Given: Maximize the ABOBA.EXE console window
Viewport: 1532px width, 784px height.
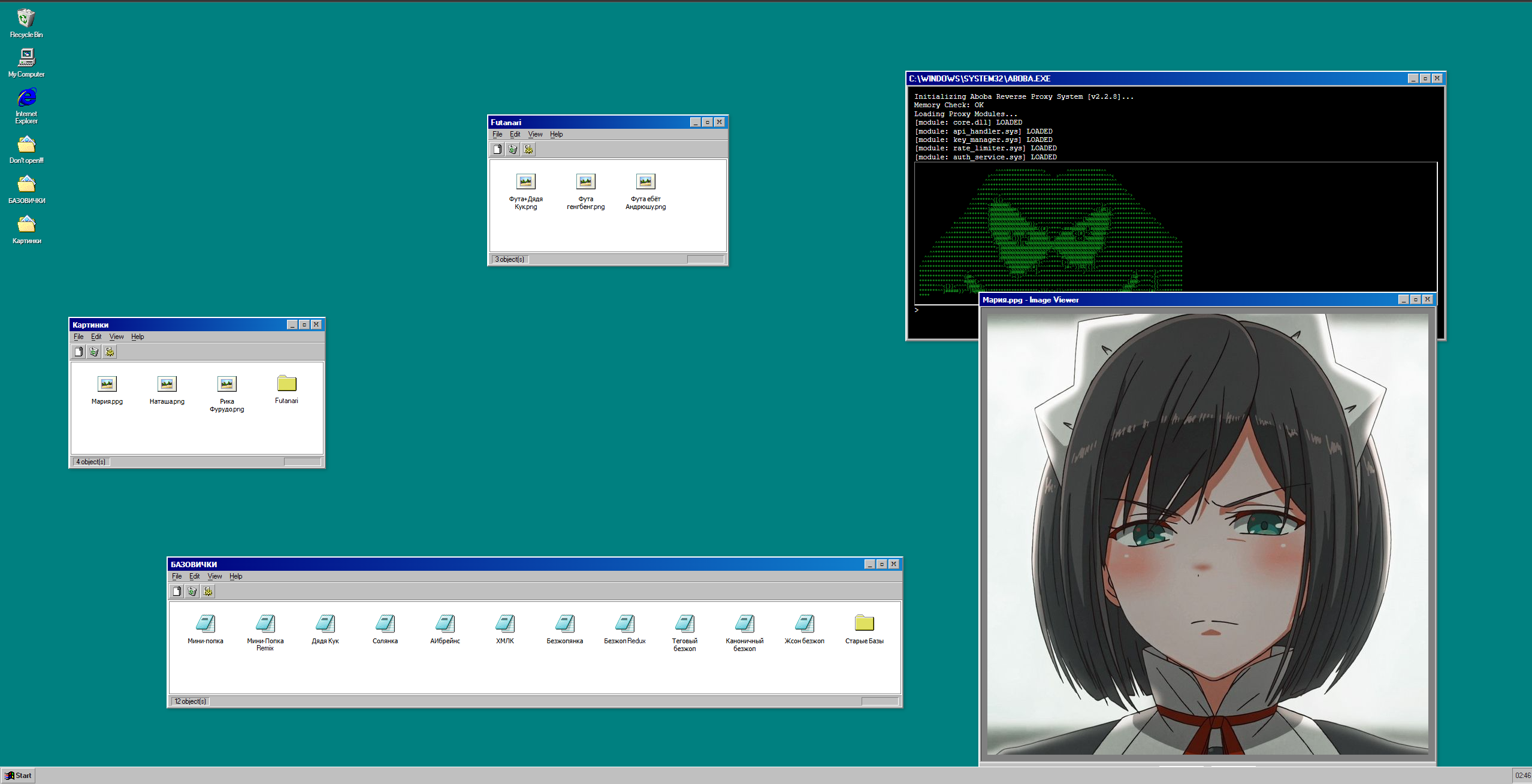Looking at the screenshot, I should pyautogui.click(x=1425, y=78).
